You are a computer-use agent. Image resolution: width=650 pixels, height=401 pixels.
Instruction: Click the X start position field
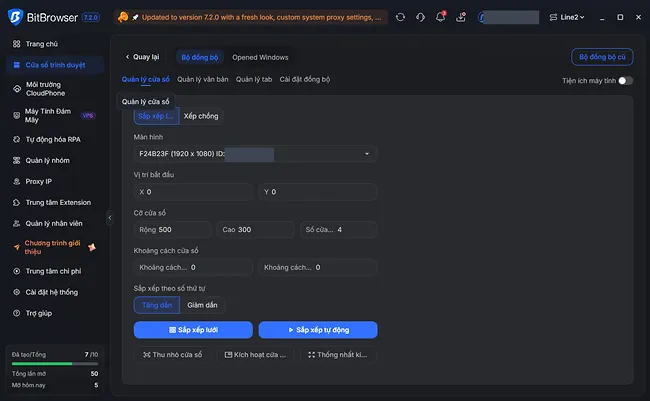coord(193,192)
